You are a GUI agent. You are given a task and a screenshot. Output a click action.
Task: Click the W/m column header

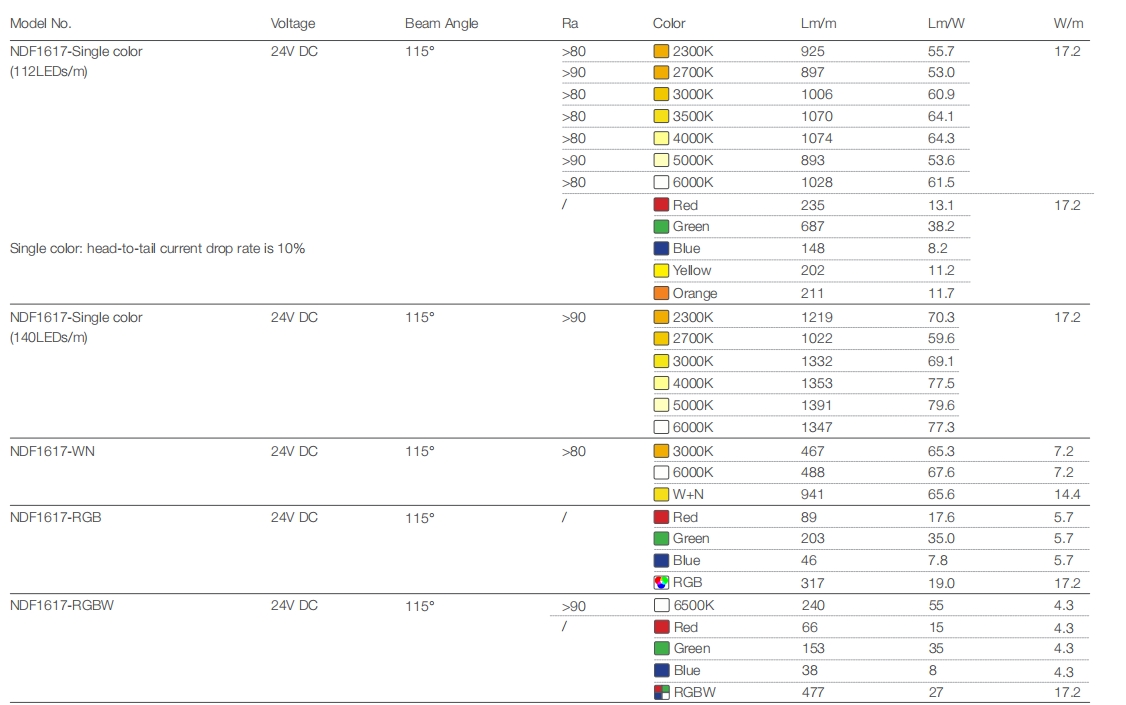1068,23
